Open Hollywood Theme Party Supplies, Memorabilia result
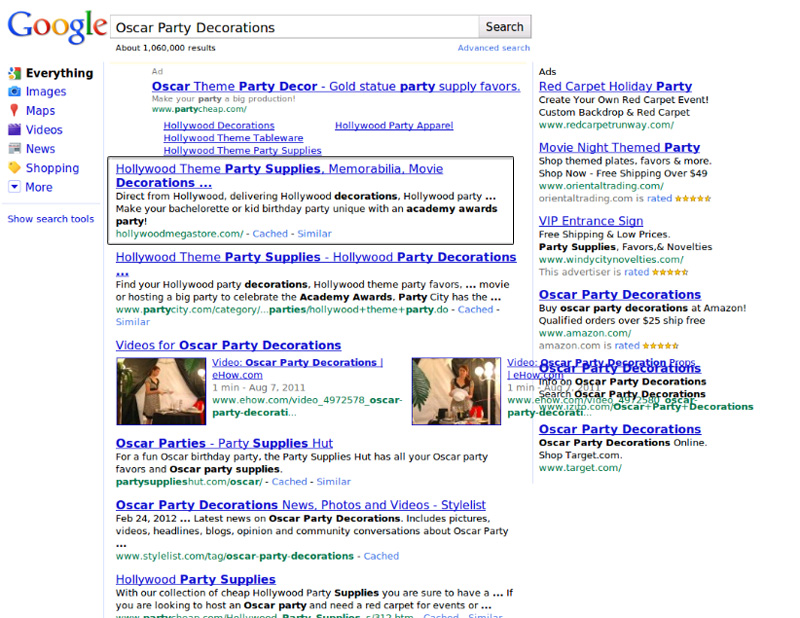Image resolution: width=800 pixels, height=618 pixels. (x=279, y=176)
